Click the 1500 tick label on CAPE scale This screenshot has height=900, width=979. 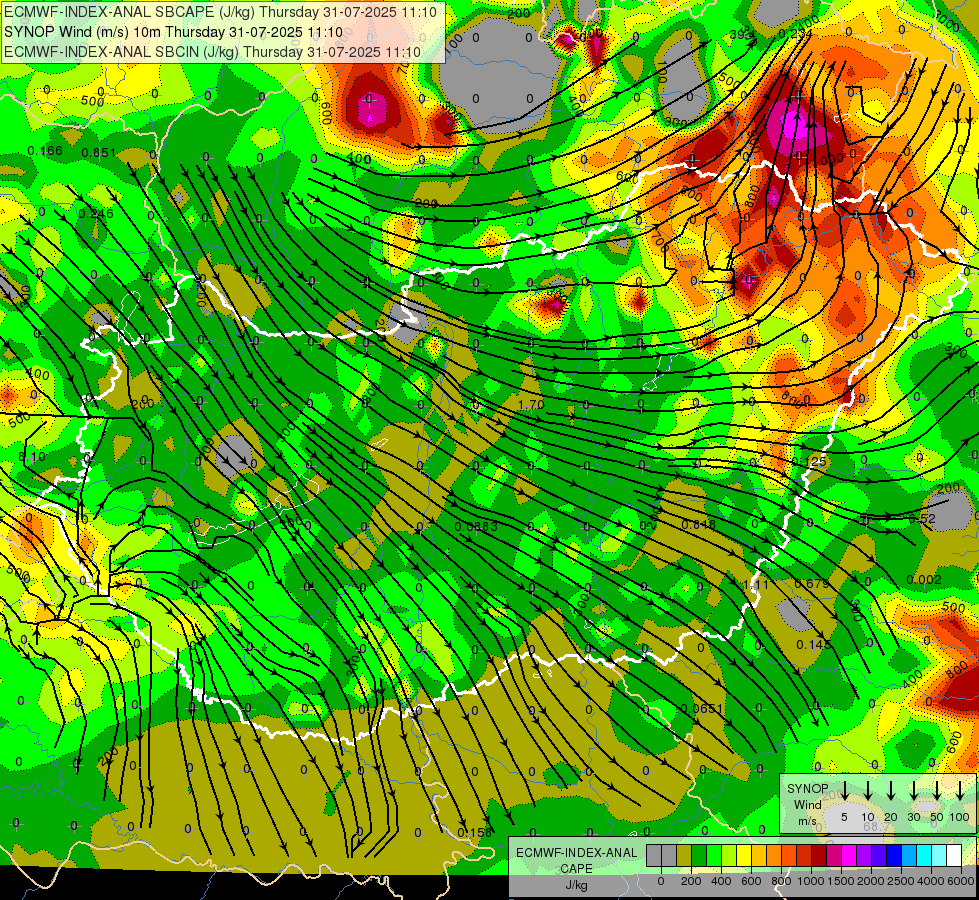841,881
